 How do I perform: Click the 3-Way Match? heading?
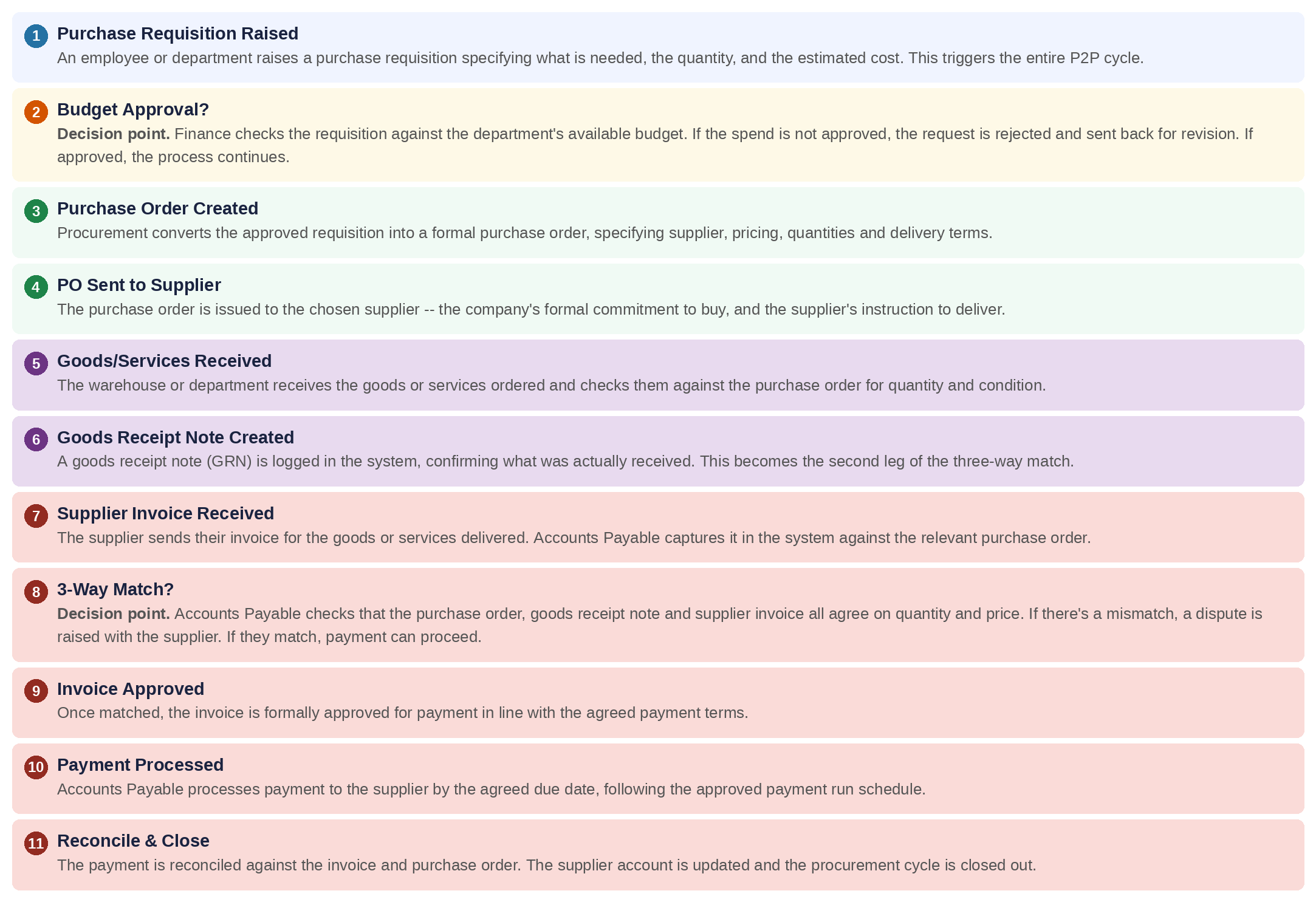[115, 589]
